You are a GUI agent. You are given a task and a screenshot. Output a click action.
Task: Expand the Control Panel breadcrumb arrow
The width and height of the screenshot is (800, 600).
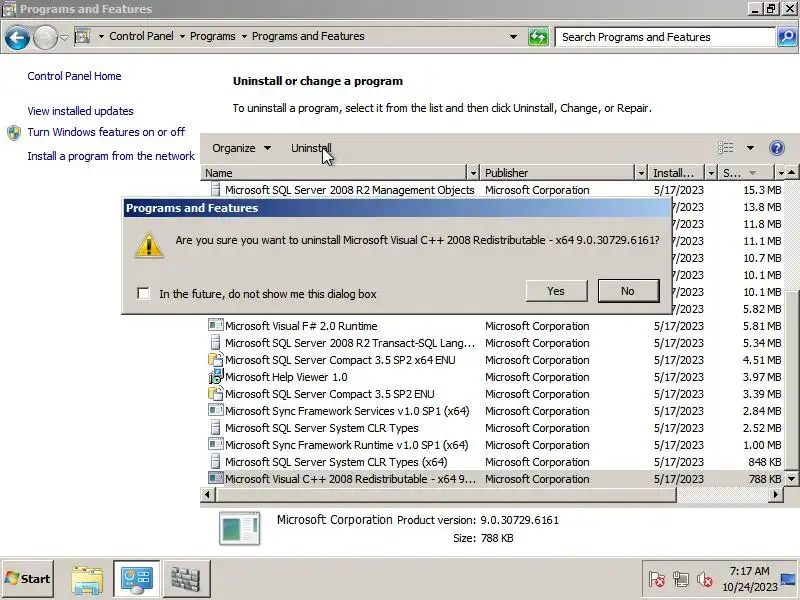[x=182, y=36]
